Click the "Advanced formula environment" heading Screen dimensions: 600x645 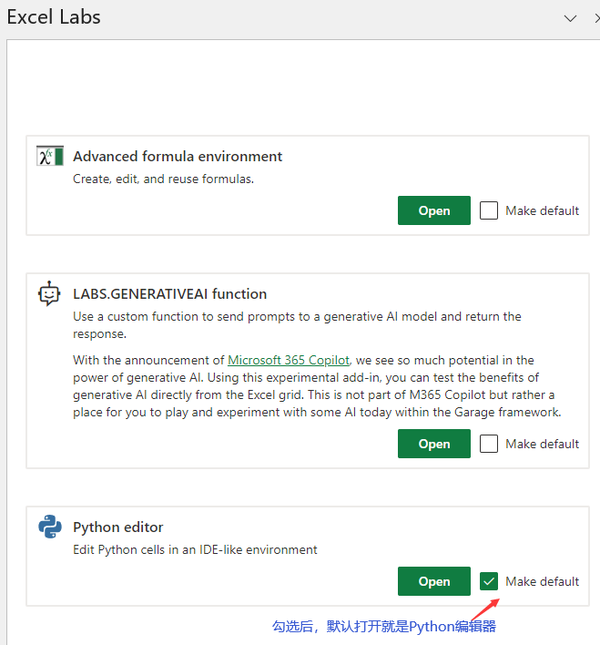point(177,156)
